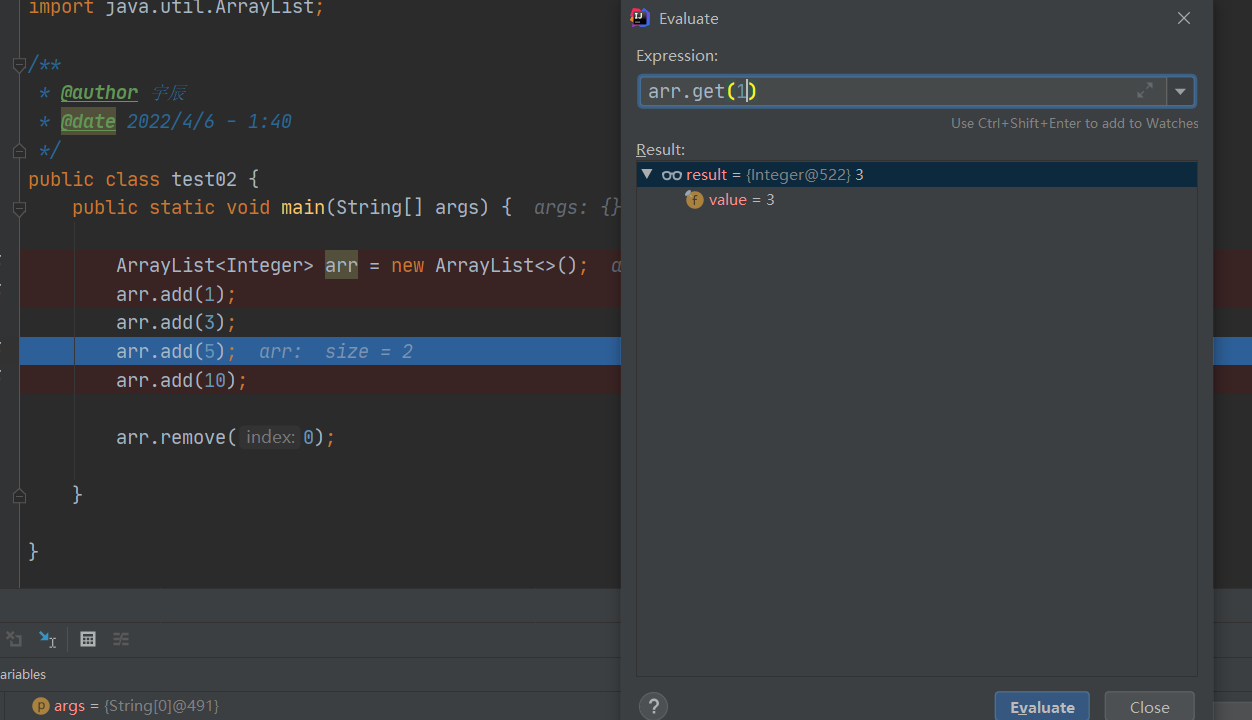Open Evaluate Expression calculator icon in debugger toolbar
1252x720 pixels.
[x=88, y=639]
